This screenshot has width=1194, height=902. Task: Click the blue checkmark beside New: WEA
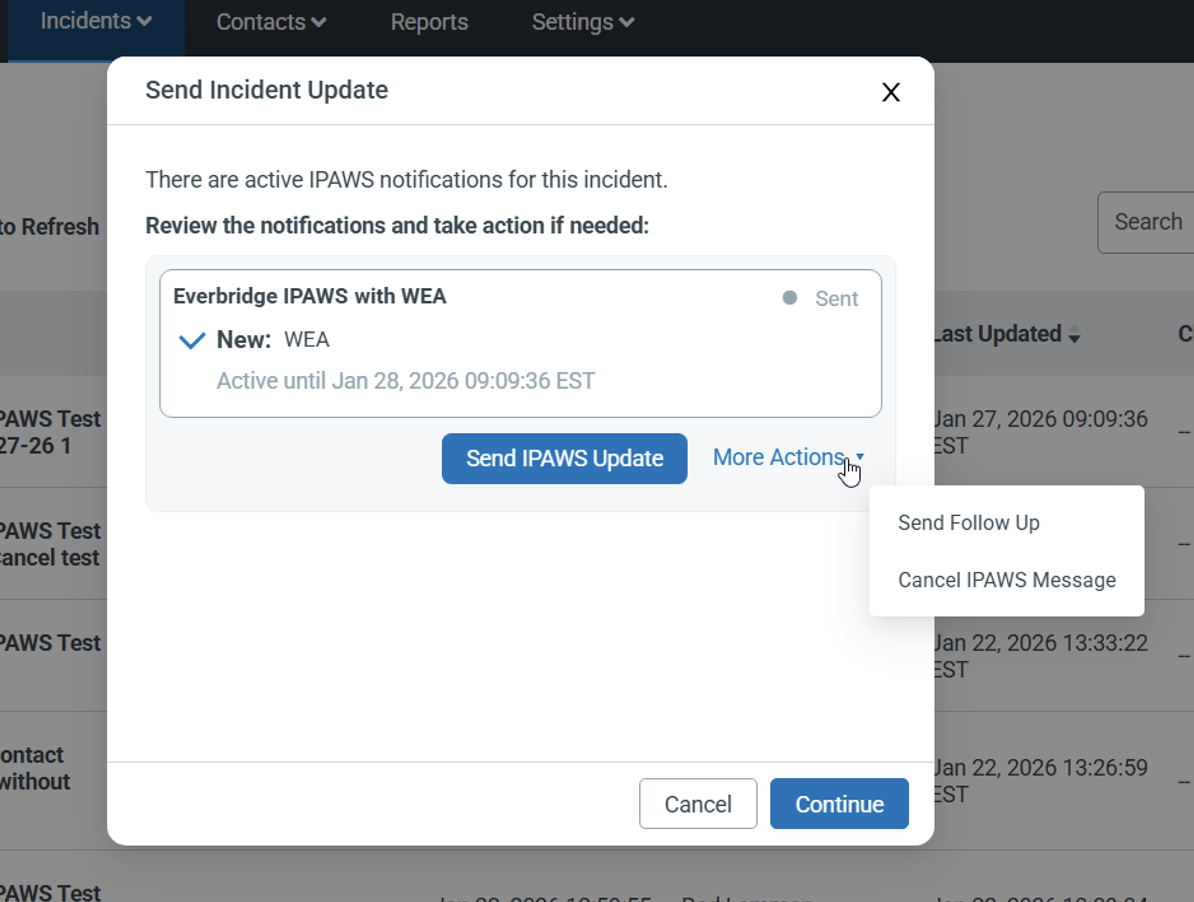coord(192,340)
